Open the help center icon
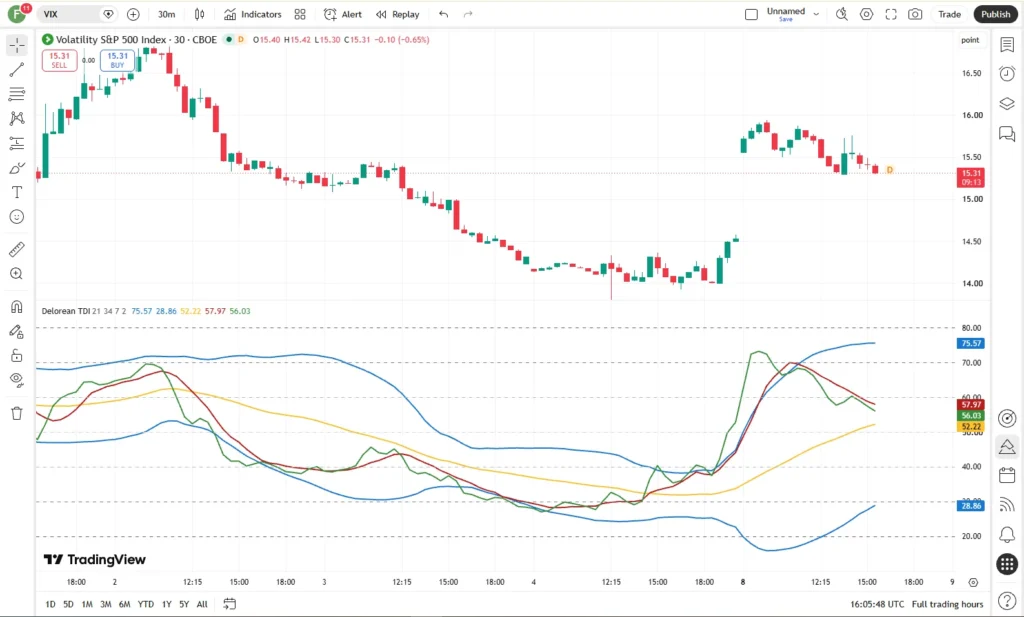 [1007, 601]
